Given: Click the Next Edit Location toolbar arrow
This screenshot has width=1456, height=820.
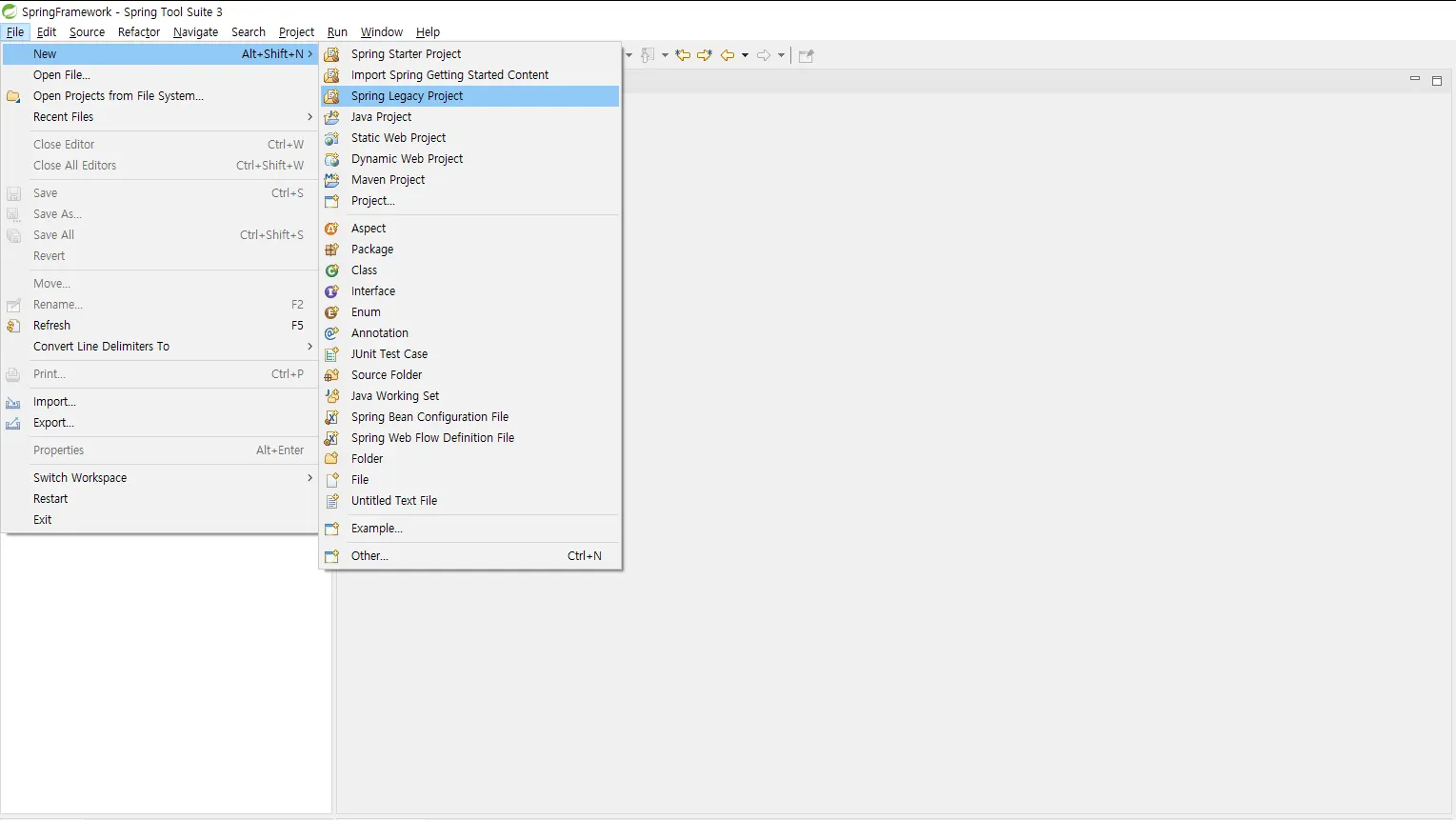Looking at the screenshot, I should pos(705,55).
